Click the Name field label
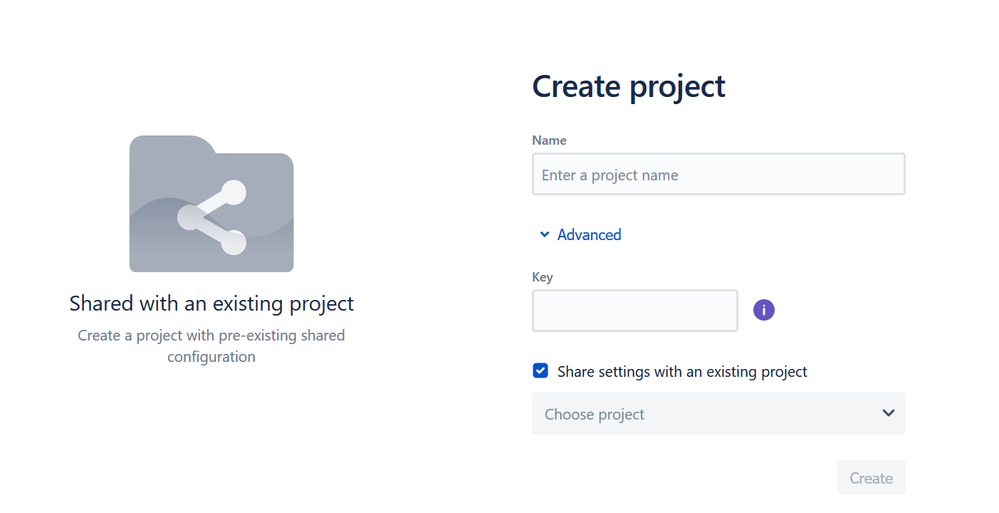Viewport: 999px width, 513px height. [549, 141]
